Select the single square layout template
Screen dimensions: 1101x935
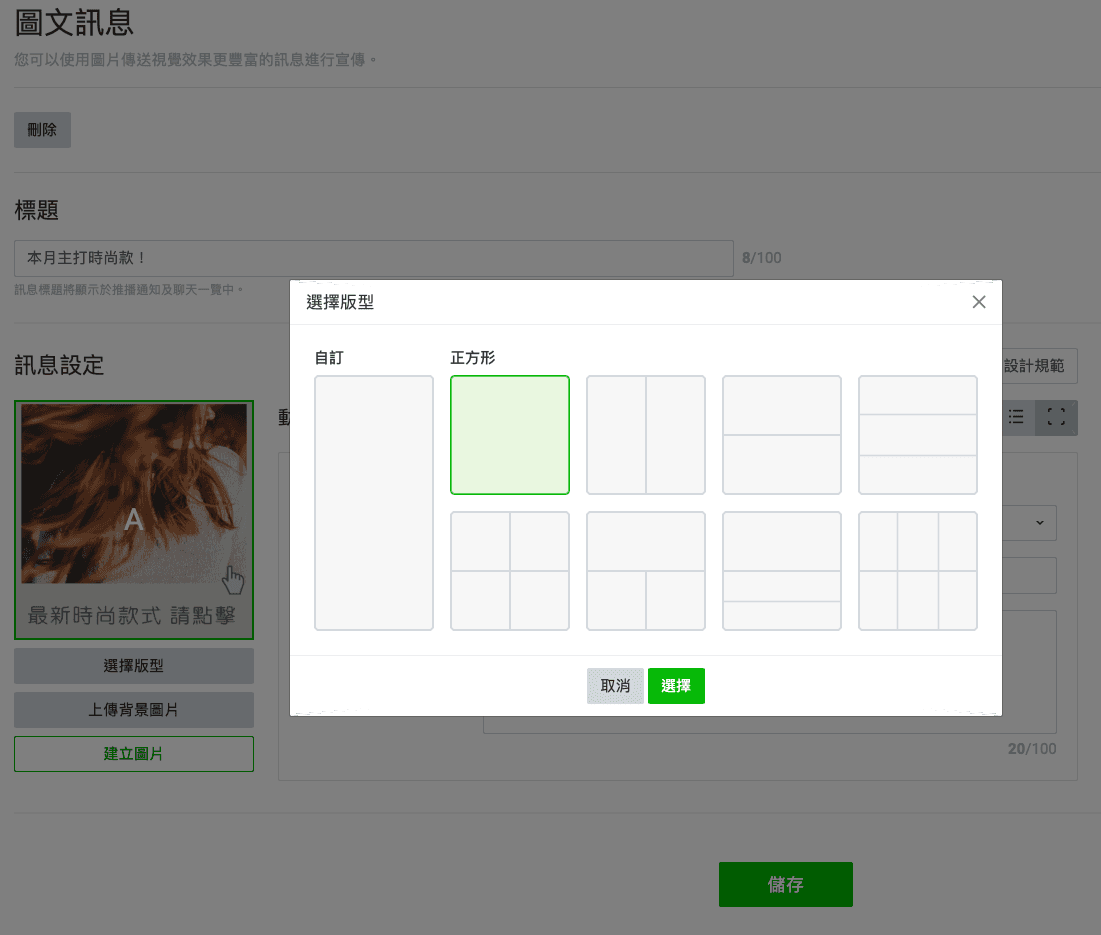click(510, 435)
